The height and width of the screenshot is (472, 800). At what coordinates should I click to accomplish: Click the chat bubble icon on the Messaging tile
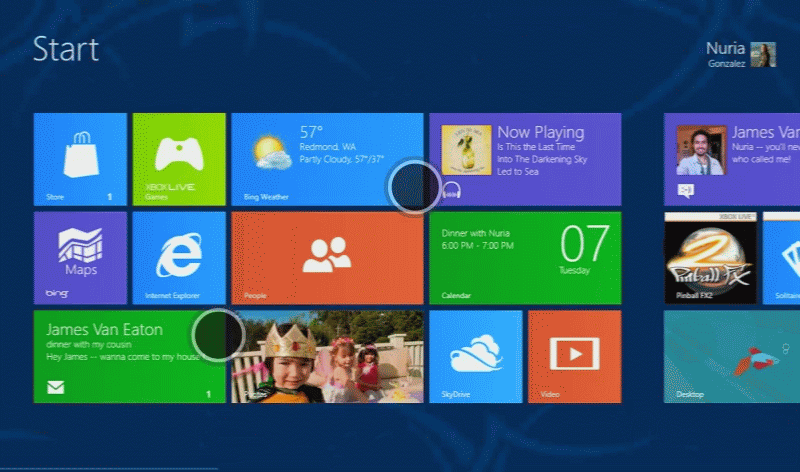[x=686, y=191]
